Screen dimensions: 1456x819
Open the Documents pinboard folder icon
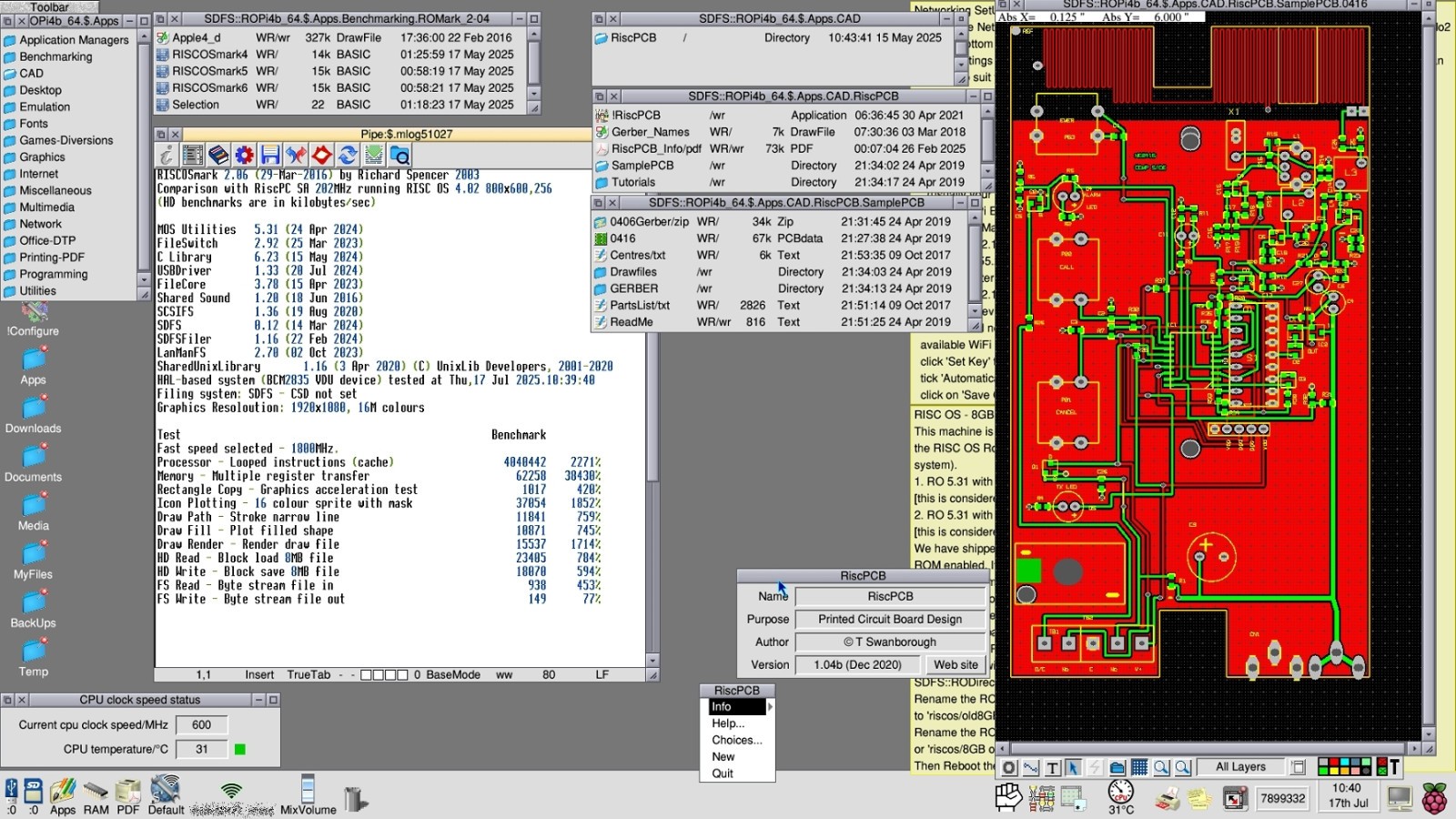tap(34, 463)
